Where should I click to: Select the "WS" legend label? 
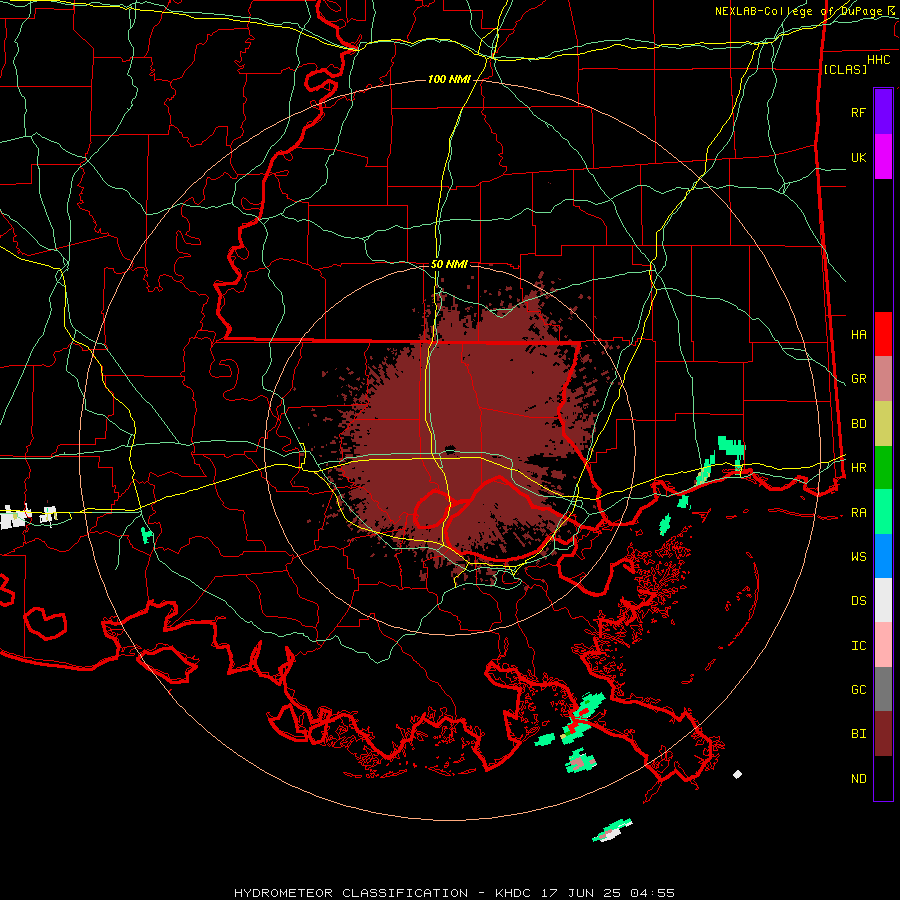[x=858, y=557]
